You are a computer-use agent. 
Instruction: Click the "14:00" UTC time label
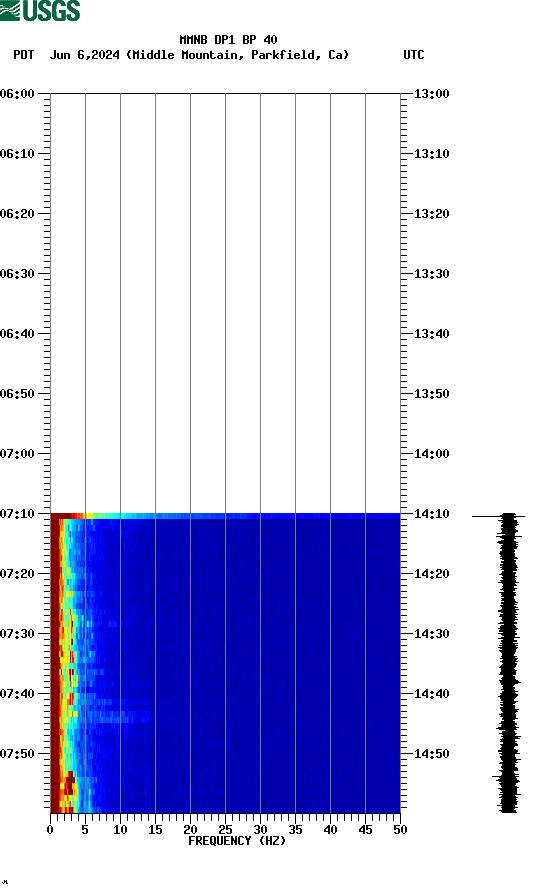[432, 454]
